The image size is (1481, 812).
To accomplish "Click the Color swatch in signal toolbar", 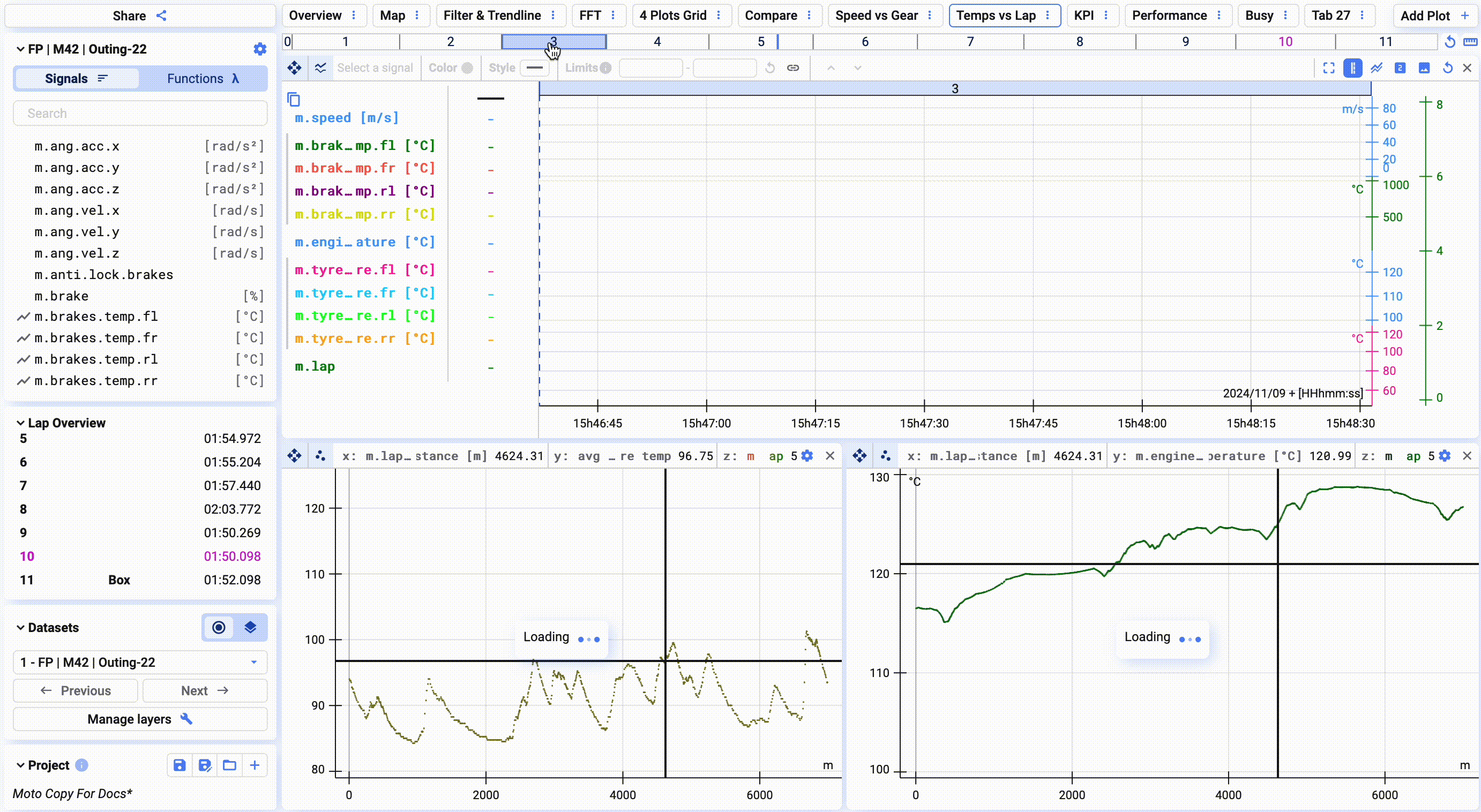I will pos(467,68).
